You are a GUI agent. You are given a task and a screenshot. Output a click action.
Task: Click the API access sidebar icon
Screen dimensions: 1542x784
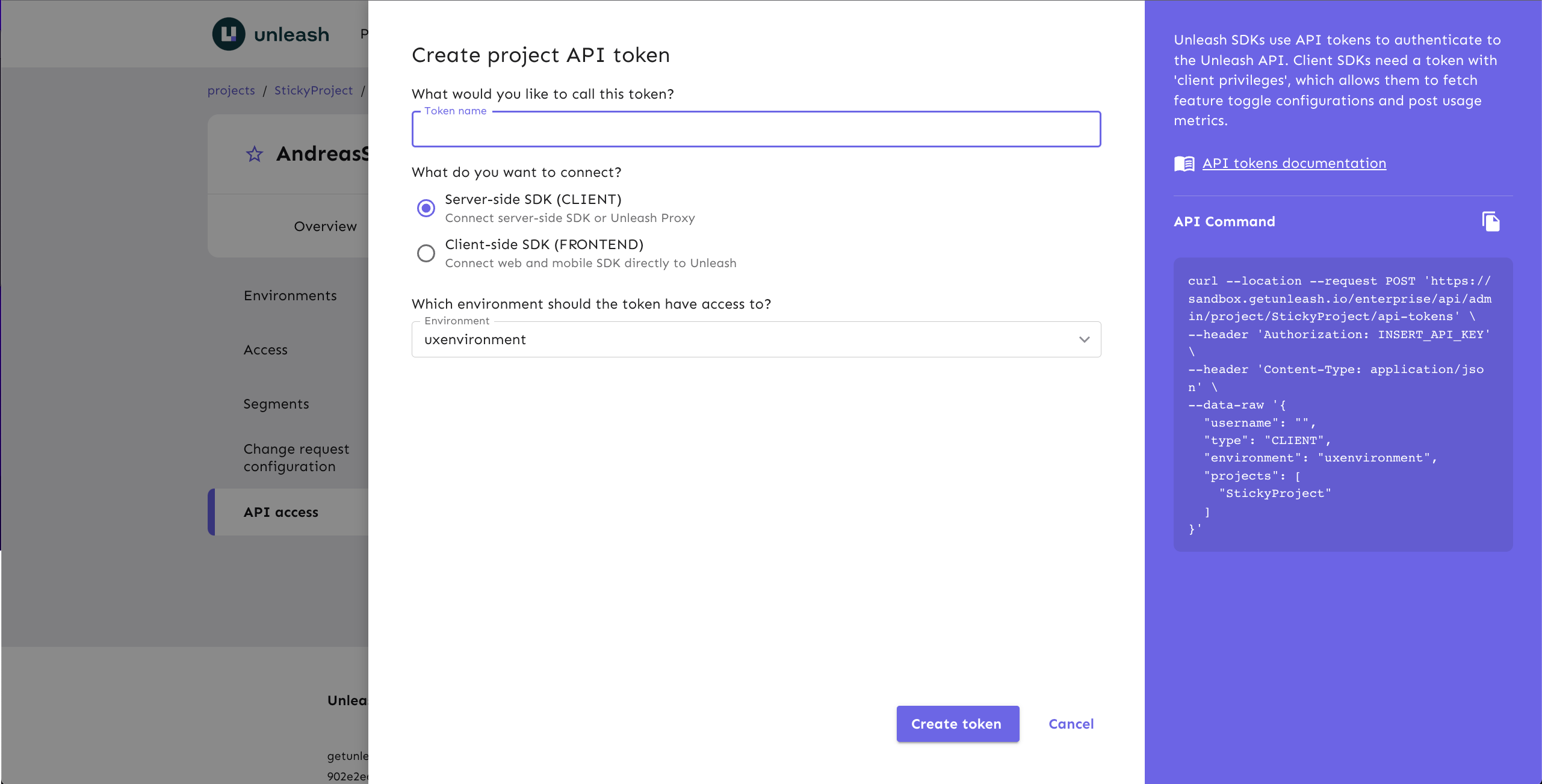point(281,511)
